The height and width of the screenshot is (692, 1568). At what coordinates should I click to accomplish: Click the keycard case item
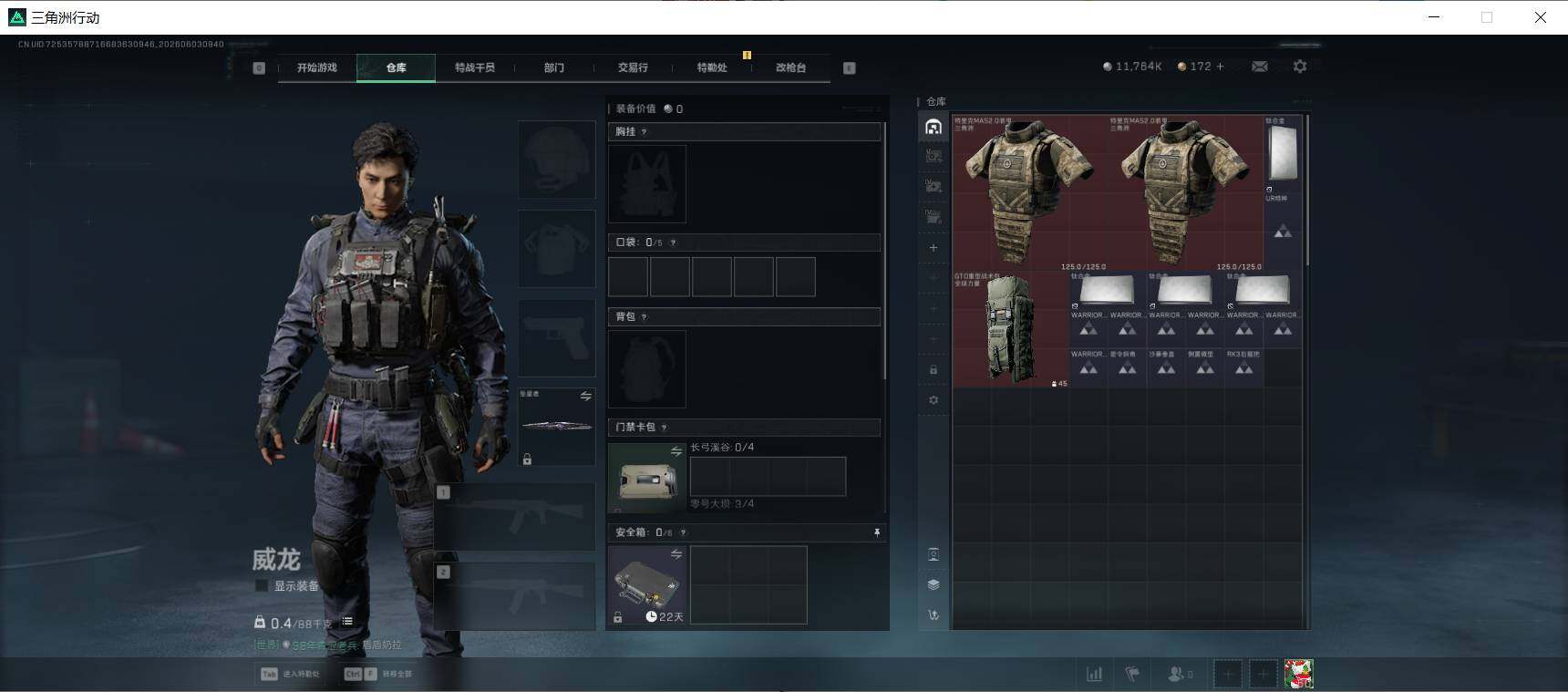647,478
